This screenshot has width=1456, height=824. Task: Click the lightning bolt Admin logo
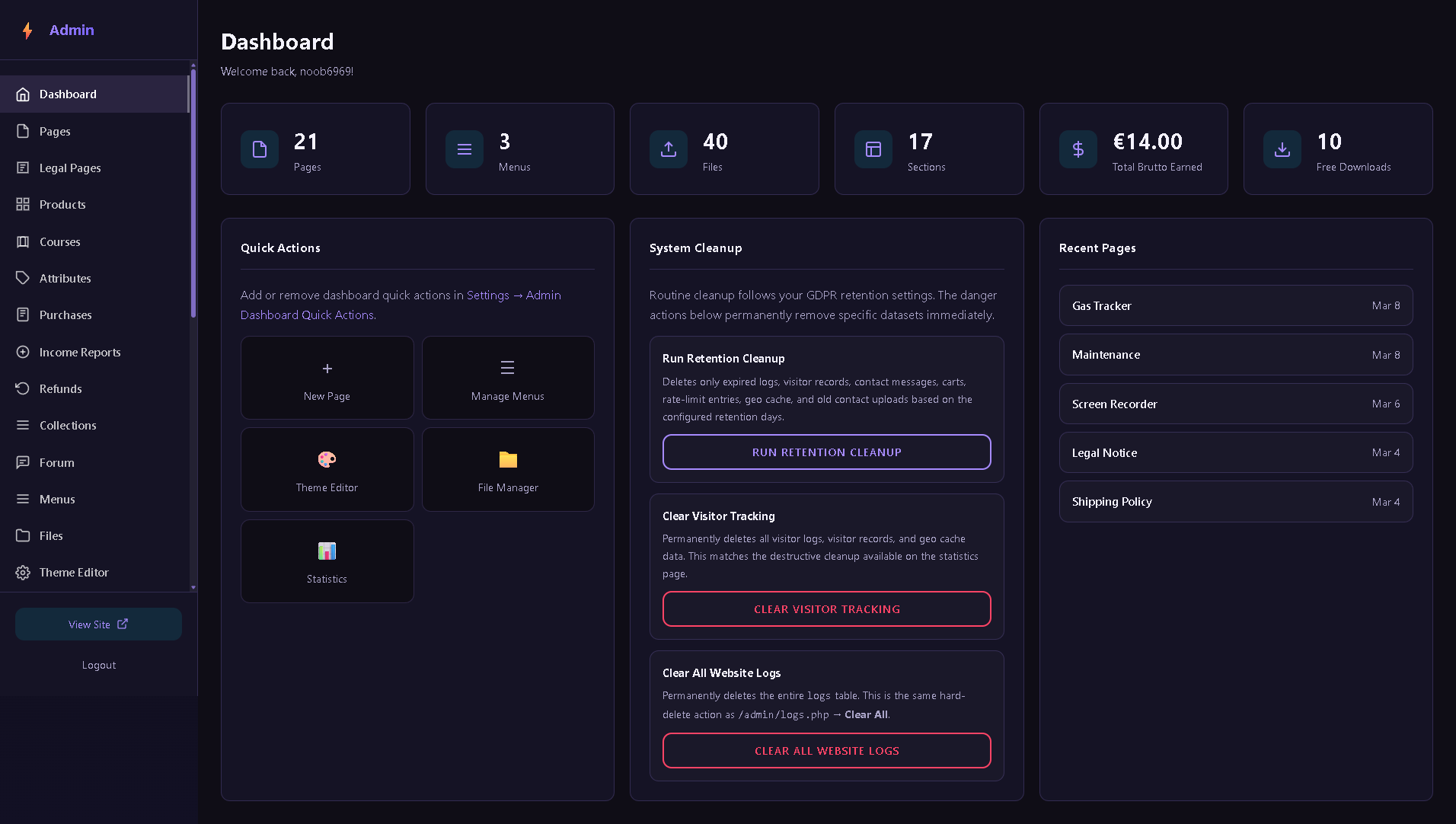pos(27,30)
